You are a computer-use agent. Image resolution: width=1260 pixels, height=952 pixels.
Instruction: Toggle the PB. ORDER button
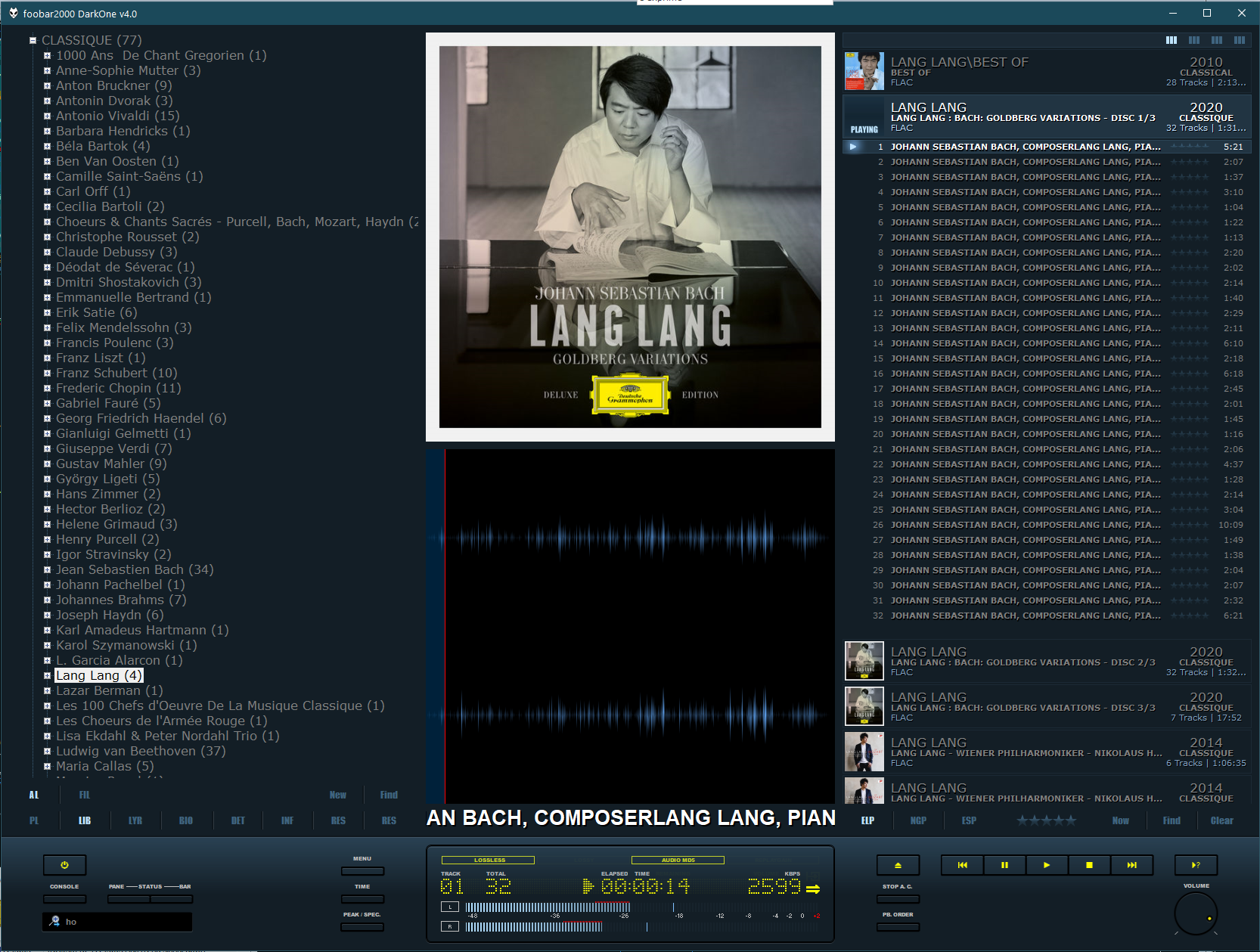click(898, 927)
